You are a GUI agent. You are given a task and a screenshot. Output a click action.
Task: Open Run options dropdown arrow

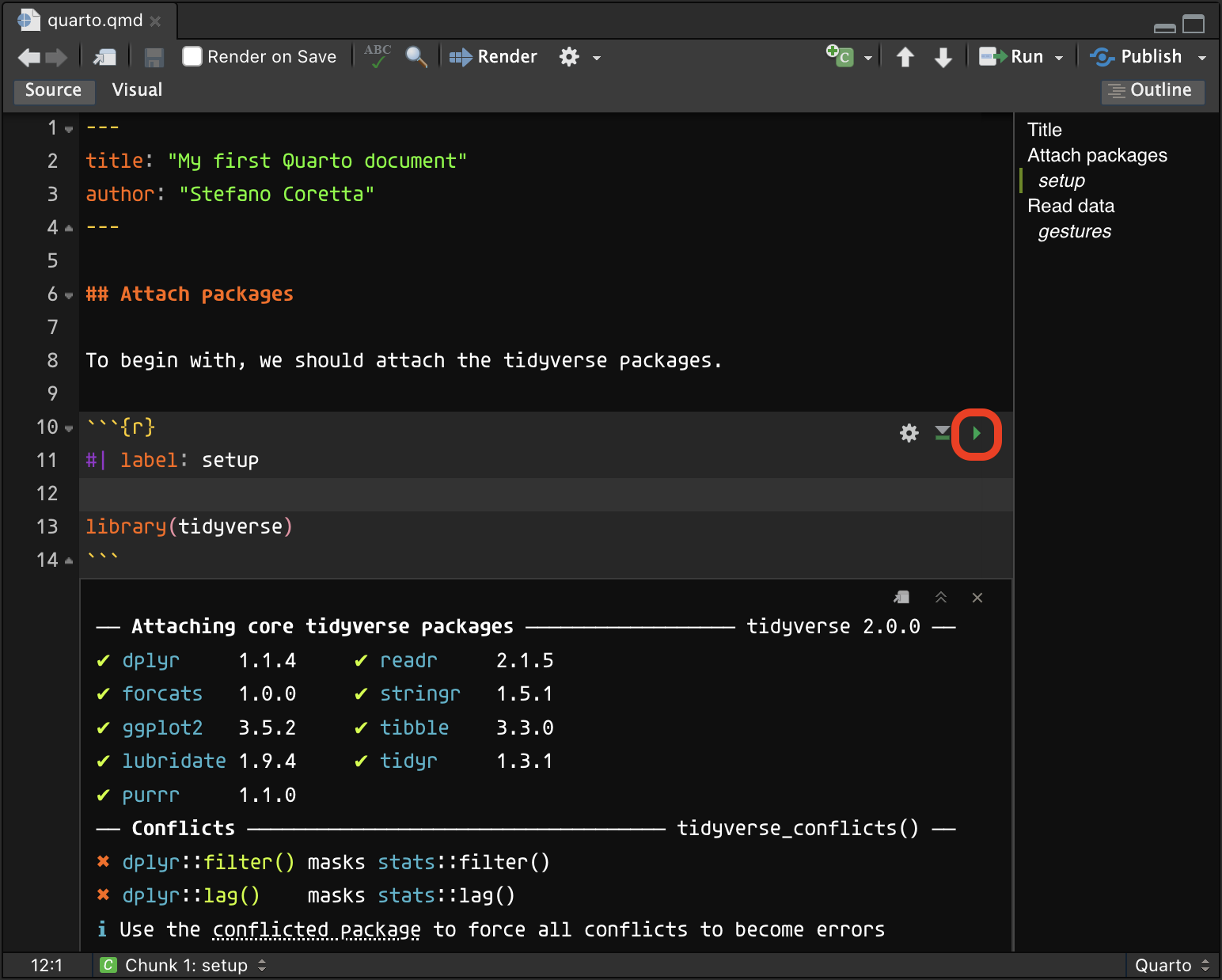tap(1059, 58)
